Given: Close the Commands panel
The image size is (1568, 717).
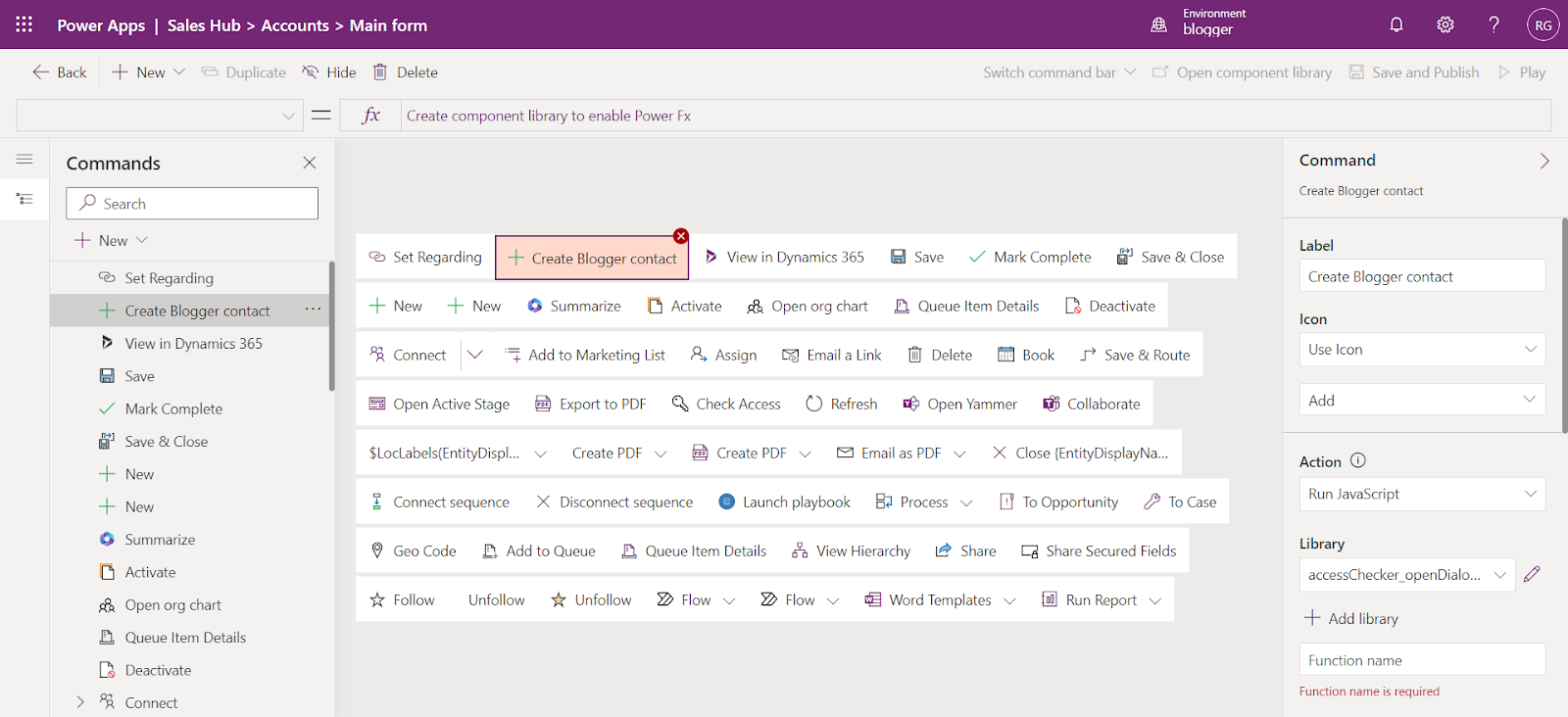Looking at the screenshot, I should (310, 163).
